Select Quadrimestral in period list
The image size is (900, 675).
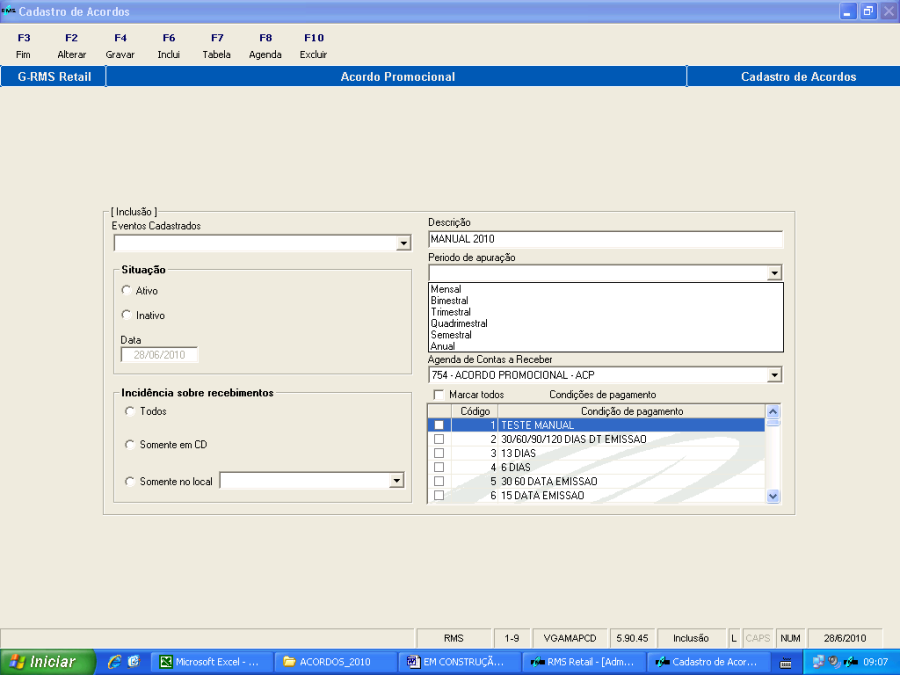click(459, 324)
